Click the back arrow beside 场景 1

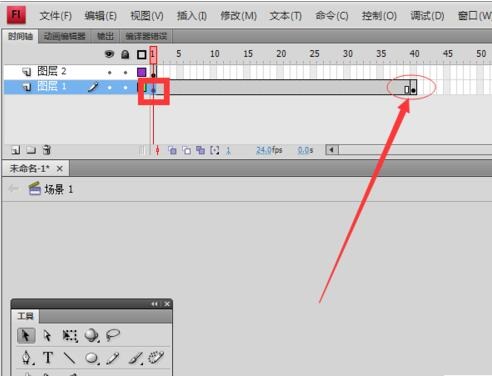tap(13, 189)
